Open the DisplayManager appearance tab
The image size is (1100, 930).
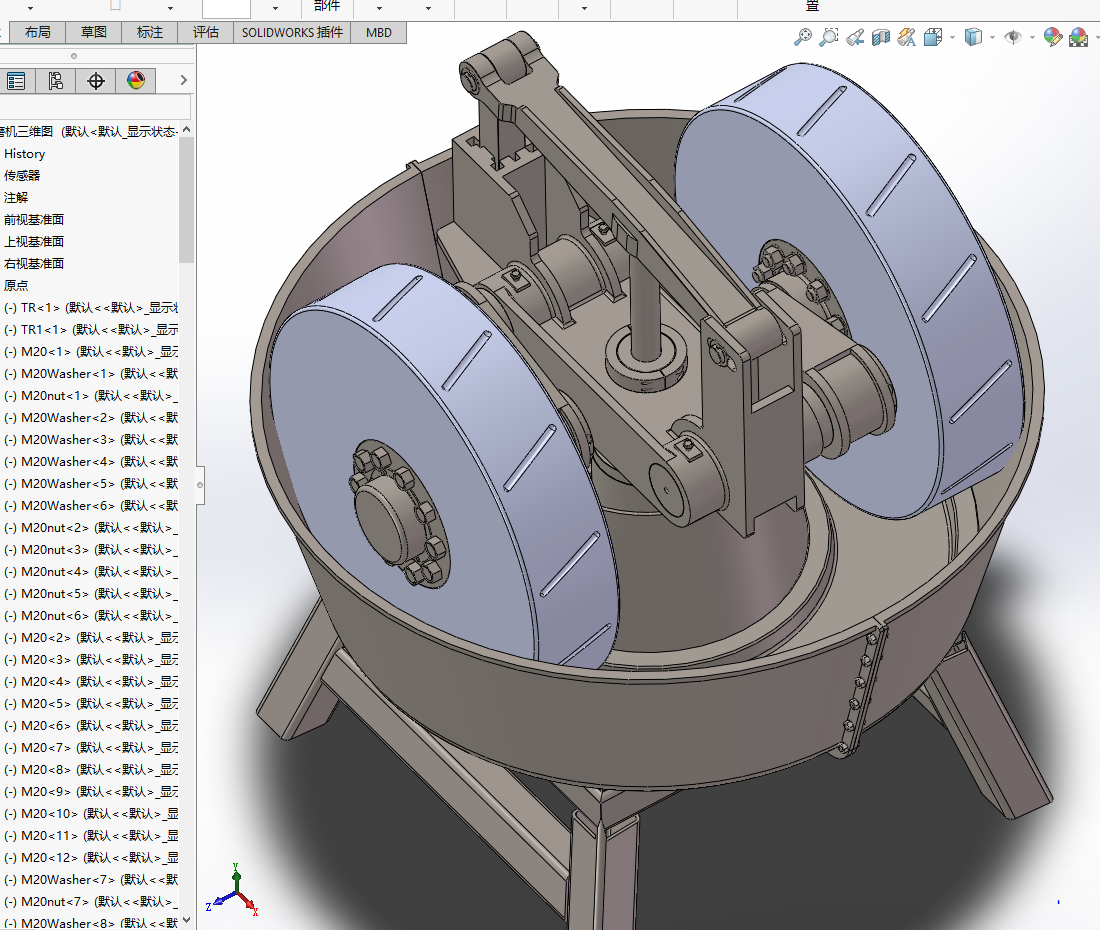click(136, 81)
